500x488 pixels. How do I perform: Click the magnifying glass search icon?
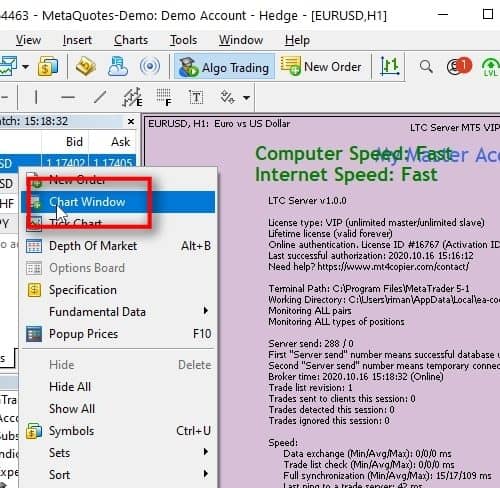pyautogui.click(x=426, y=66)
